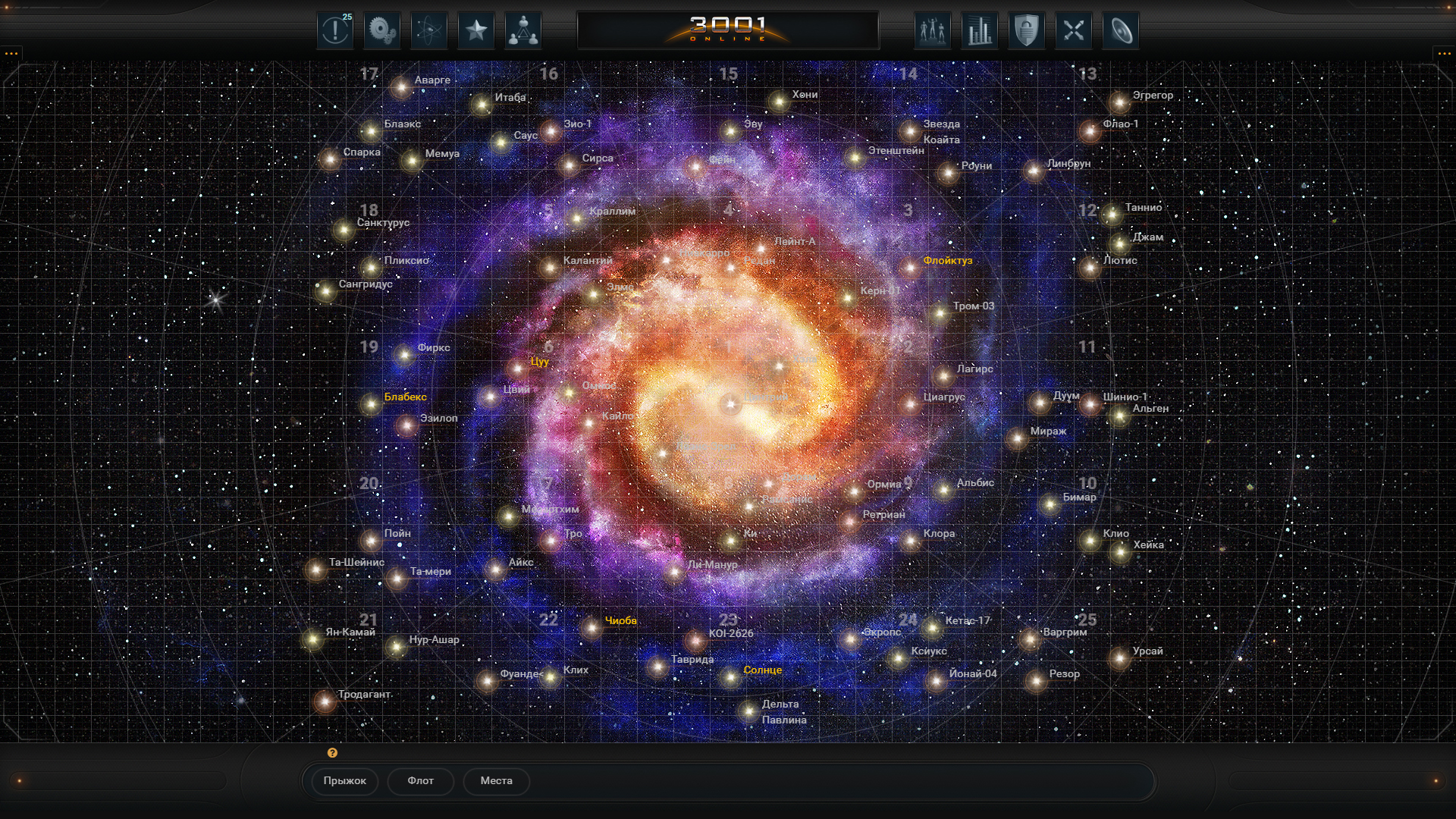1456x819 pixels.
Task: Click the KOI-2626 star label
Action: click(x=731, y=634)
